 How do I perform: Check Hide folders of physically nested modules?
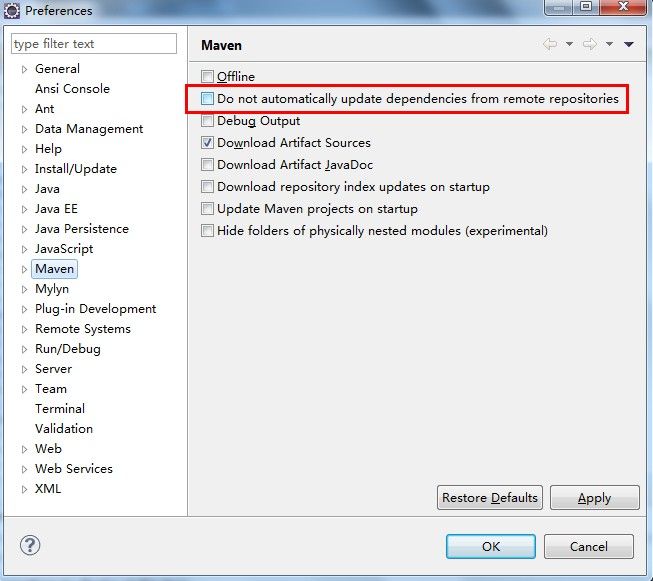(x=207, y=231)
